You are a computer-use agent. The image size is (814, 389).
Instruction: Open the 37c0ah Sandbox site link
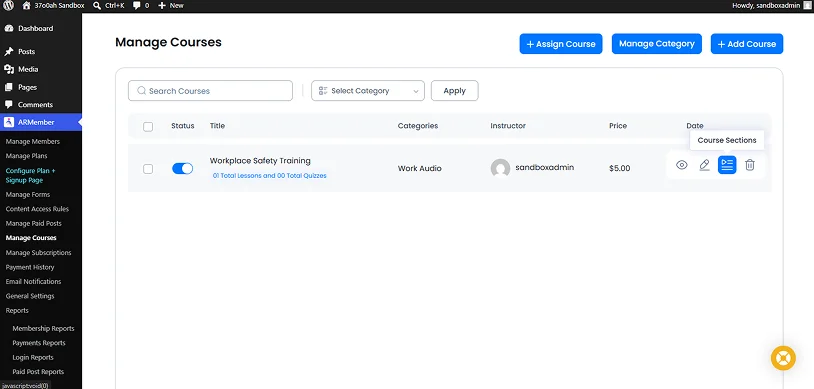[53, 5]
